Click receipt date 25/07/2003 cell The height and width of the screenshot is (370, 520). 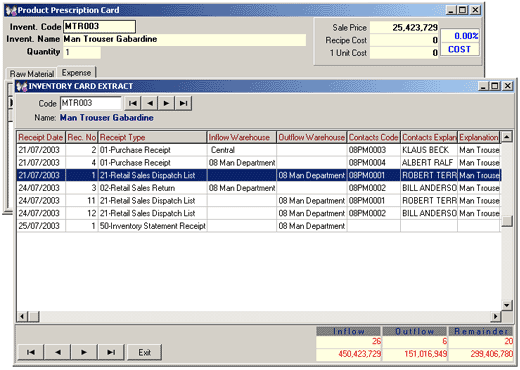click(41, 226)
